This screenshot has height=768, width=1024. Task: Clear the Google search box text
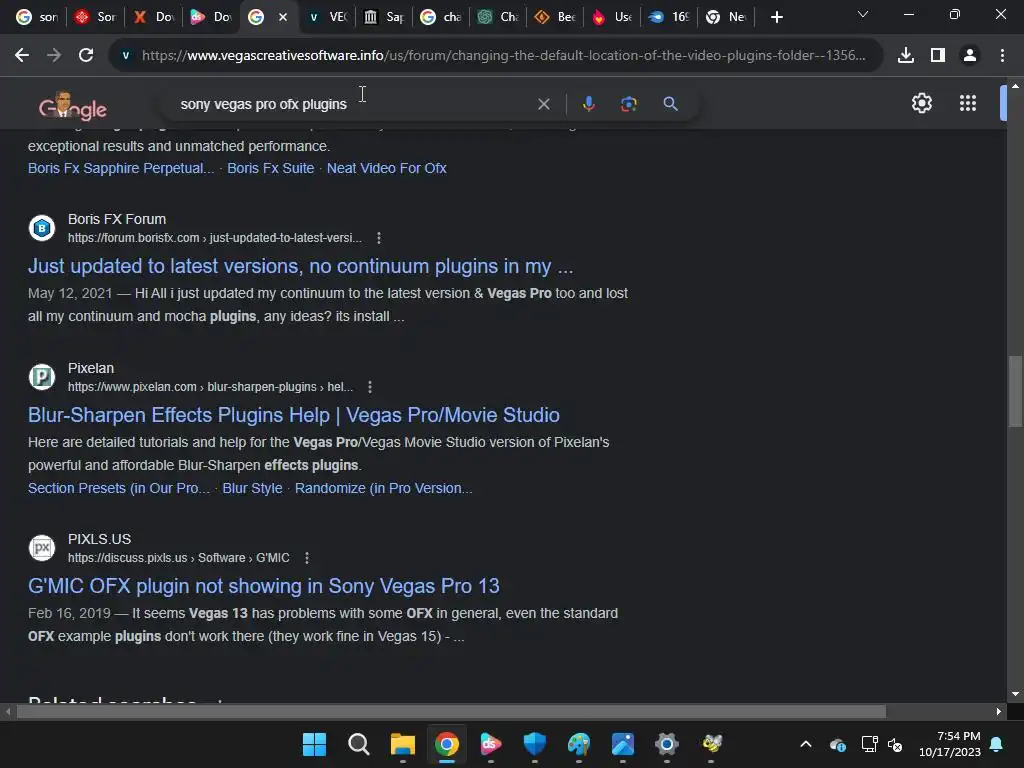coord(543,104)
